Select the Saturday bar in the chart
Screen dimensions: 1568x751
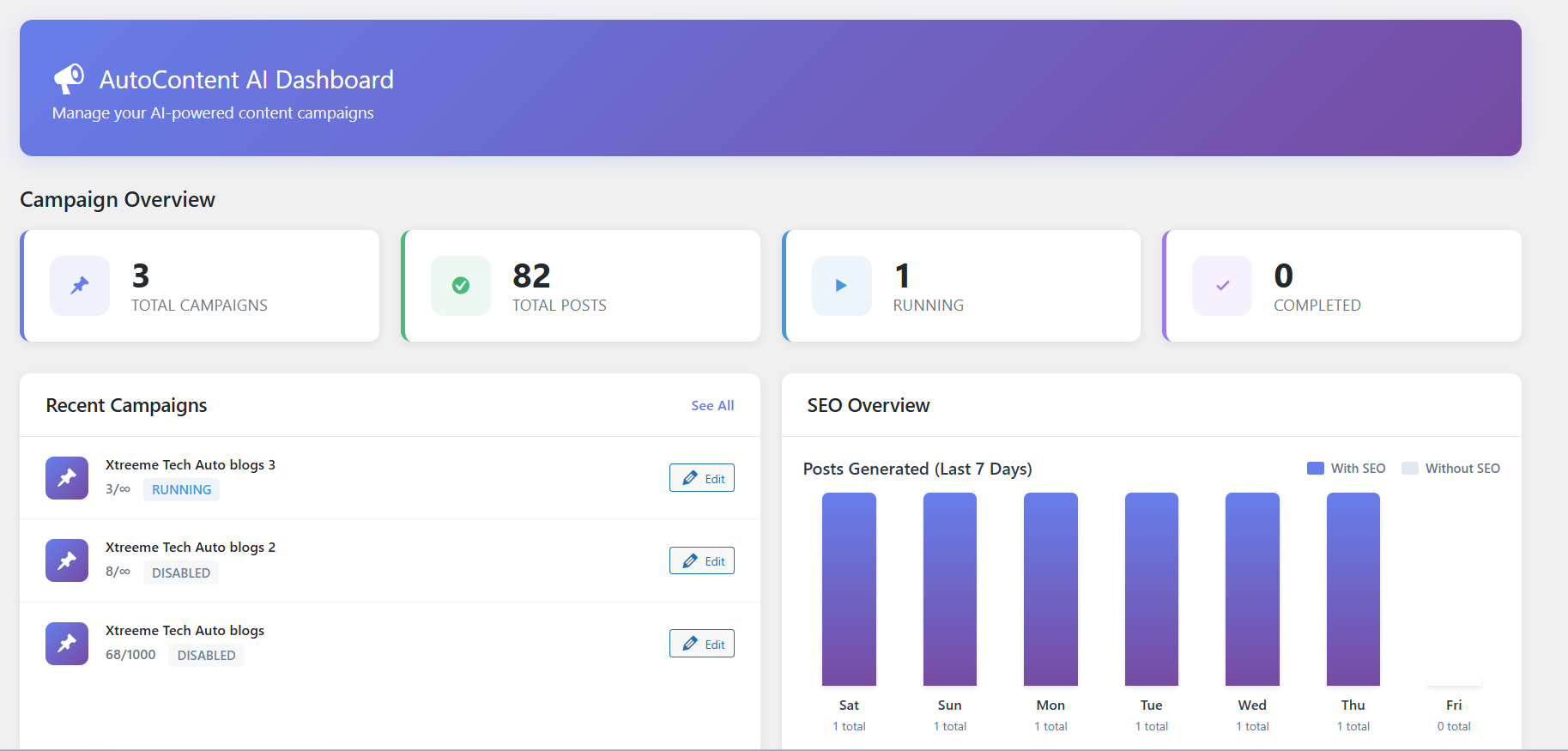coord(849,589)
